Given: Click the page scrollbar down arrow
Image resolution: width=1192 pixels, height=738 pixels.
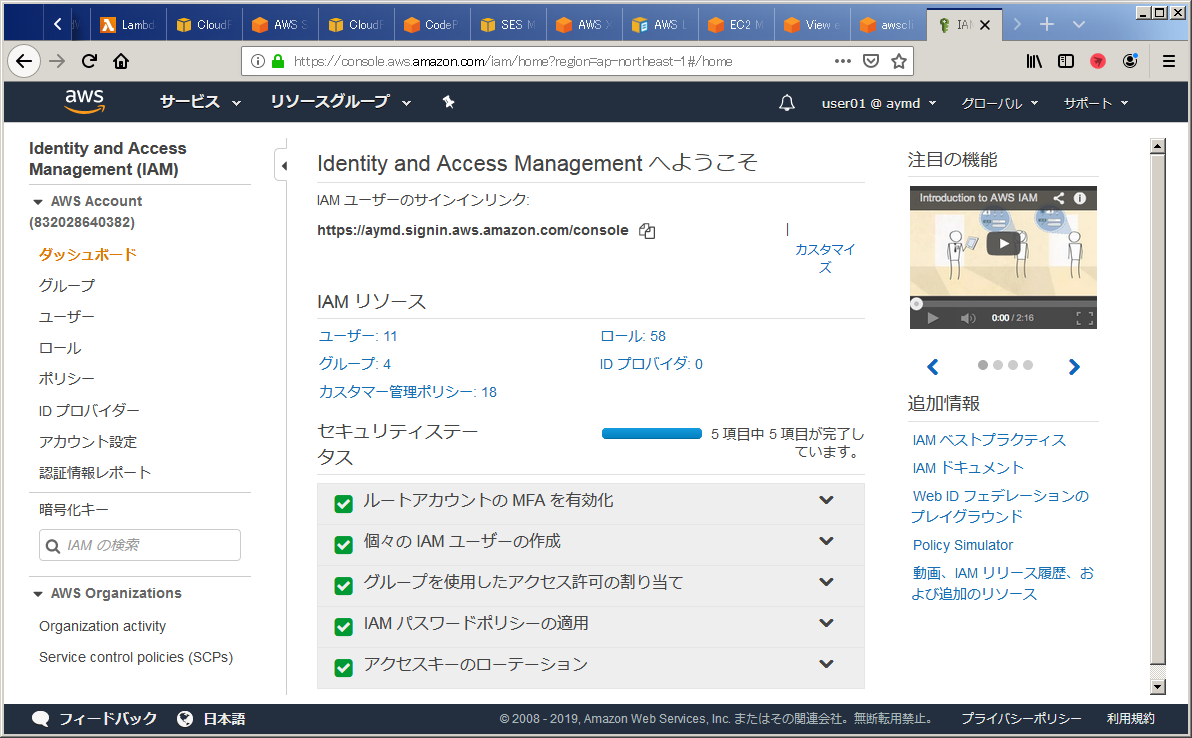Looking at the screenshot, I should 1157,687.
